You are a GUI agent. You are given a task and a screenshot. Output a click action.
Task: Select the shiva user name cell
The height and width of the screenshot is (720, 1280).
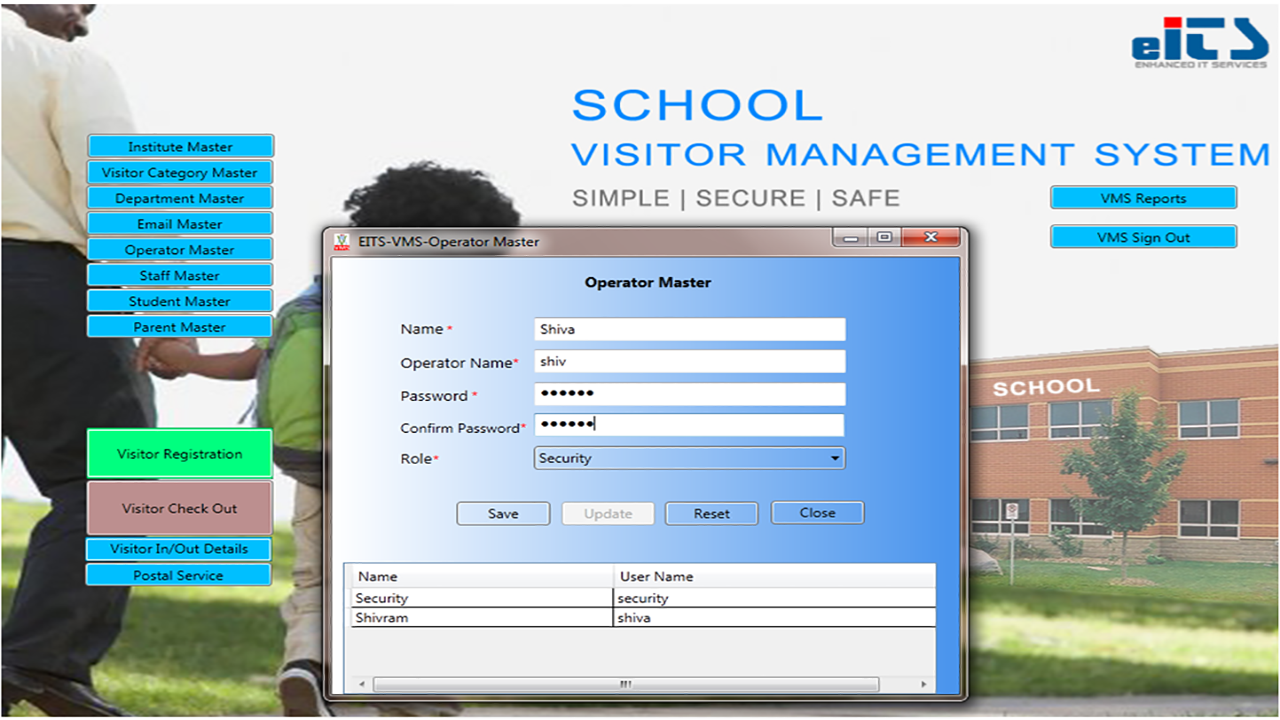(775, 618)
